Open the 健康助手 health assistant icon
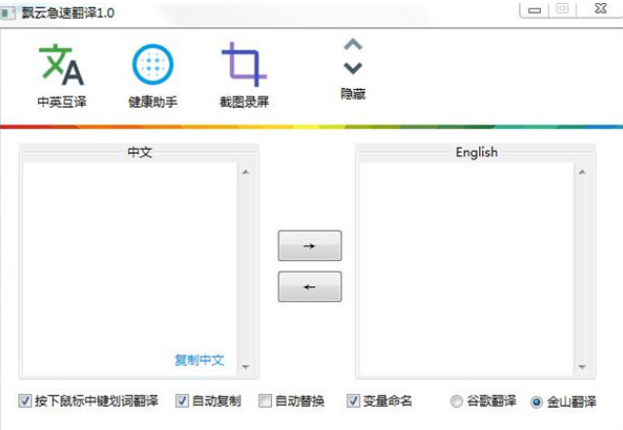 153,66
